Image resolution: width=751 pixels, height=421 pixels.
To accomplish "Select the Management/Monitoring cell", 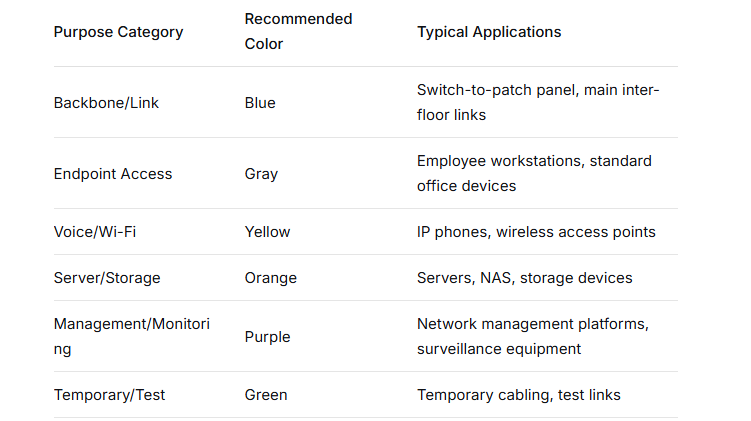I will click(x=132, y=336).
